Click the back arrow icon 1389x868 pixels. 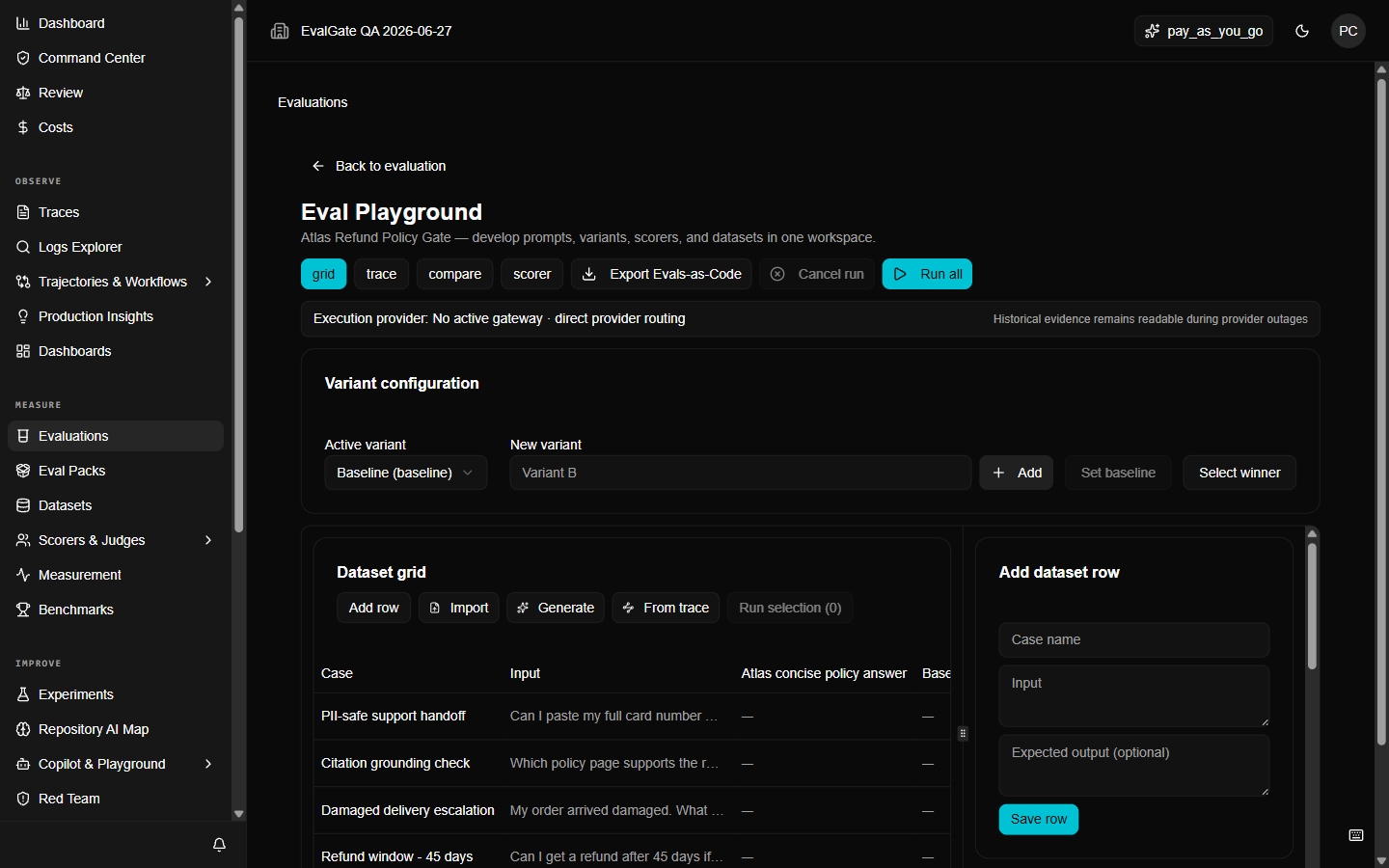[318, 166]
